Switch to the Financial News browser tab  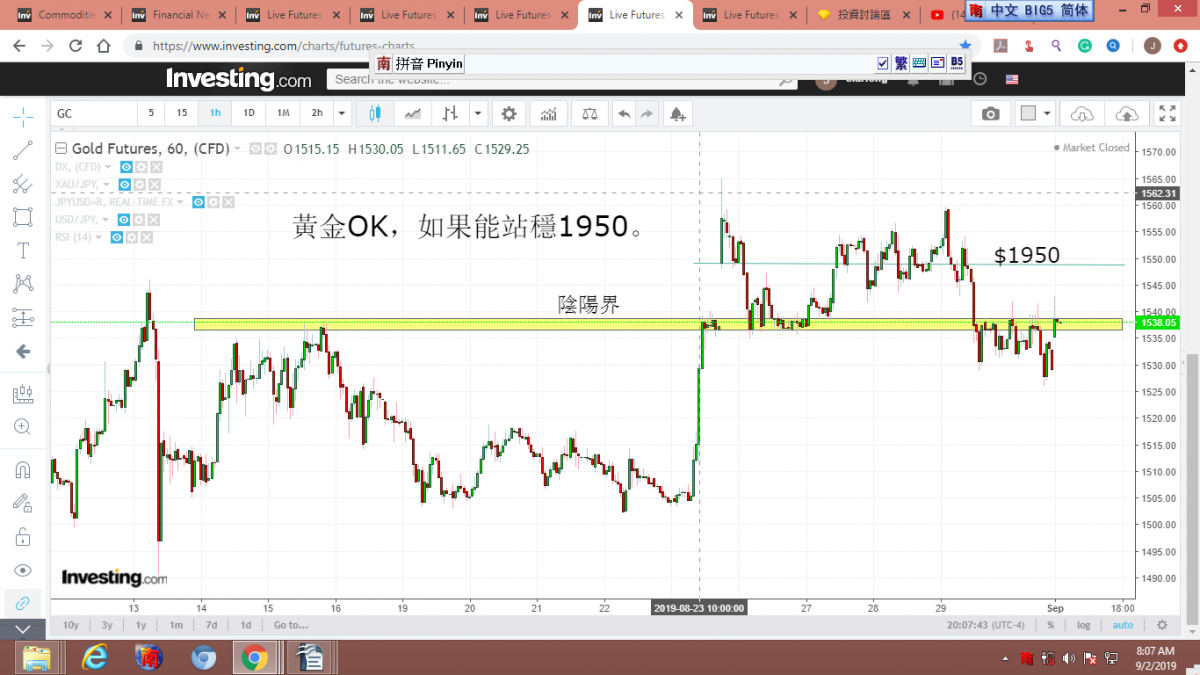pyautogui.click(x=178, y=15)
